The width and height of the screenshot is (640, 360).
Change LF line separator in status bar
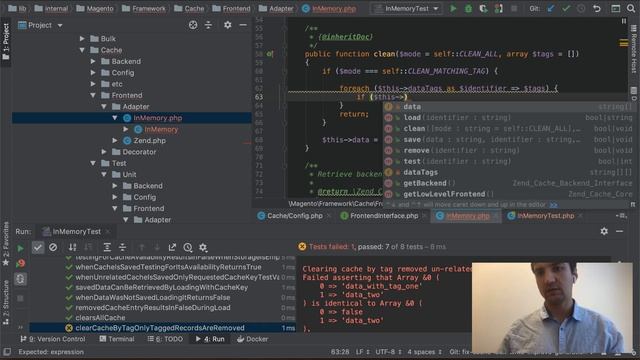362,352
